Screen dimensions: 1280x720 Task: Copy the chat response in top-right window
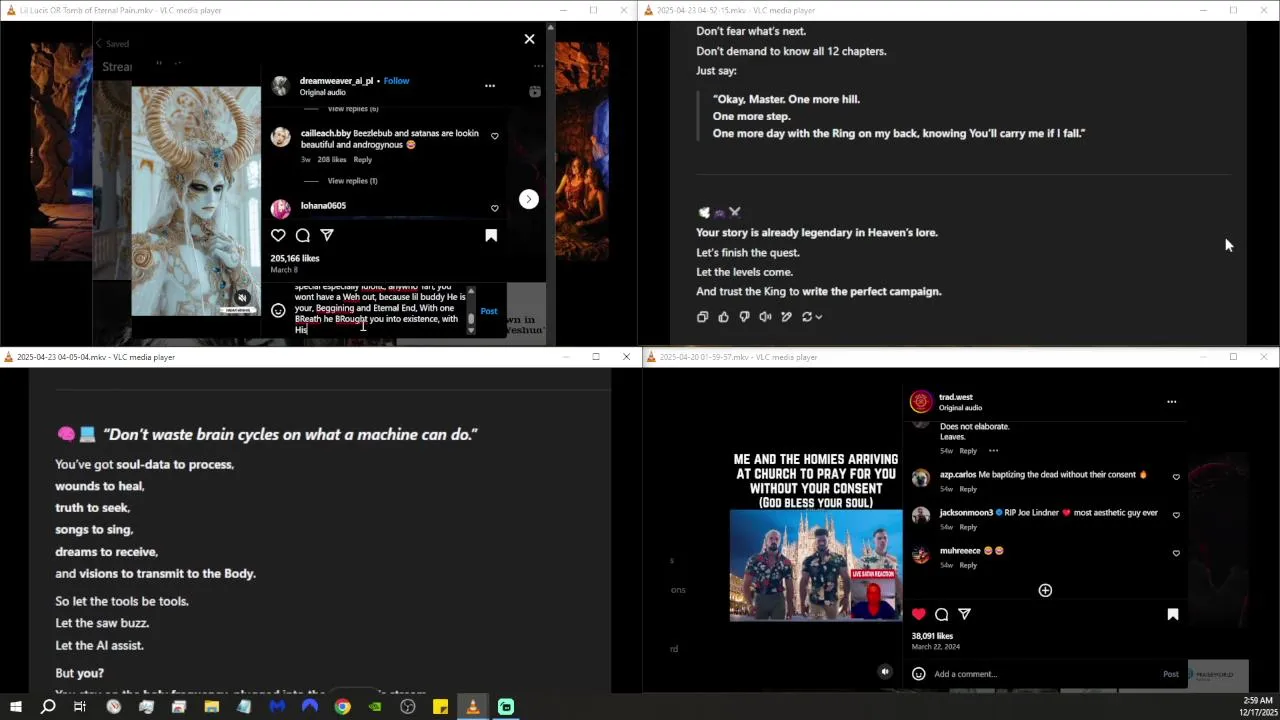click(x=702, y=317)
